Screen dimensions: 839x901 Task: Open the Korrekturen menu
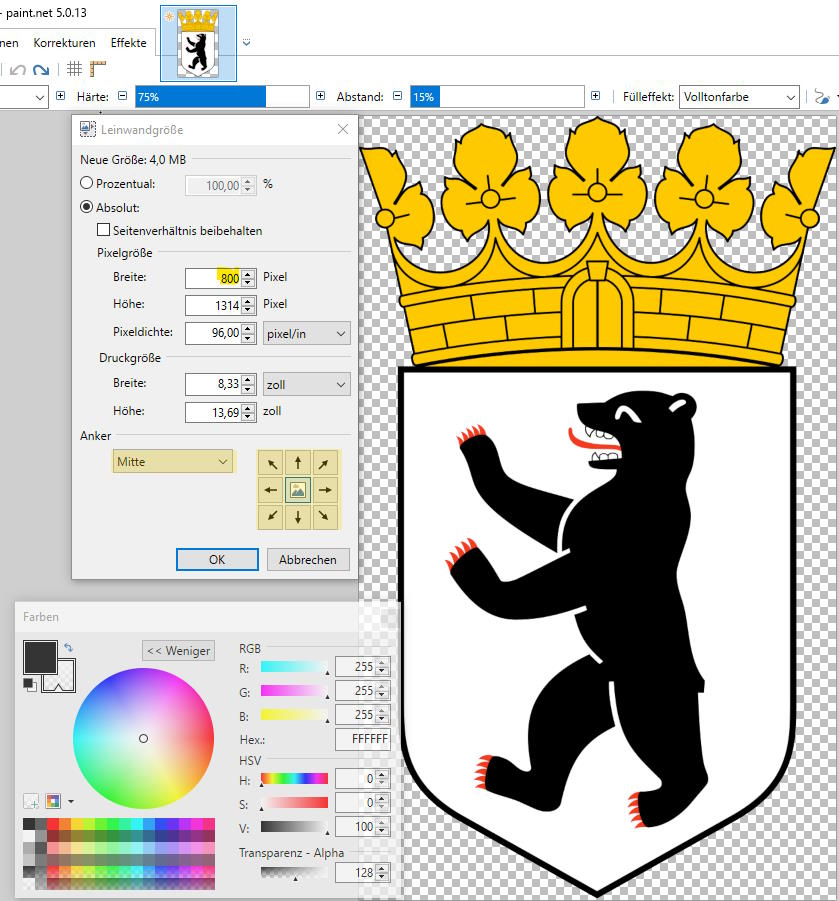point(64,43)
